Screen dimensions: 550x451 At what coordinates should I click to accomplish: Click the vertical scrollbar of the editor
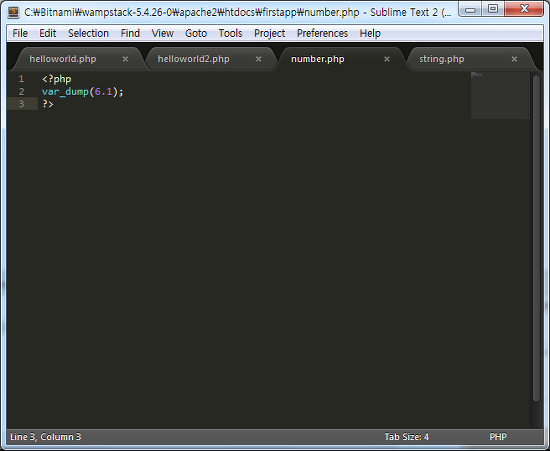(536, 238)
